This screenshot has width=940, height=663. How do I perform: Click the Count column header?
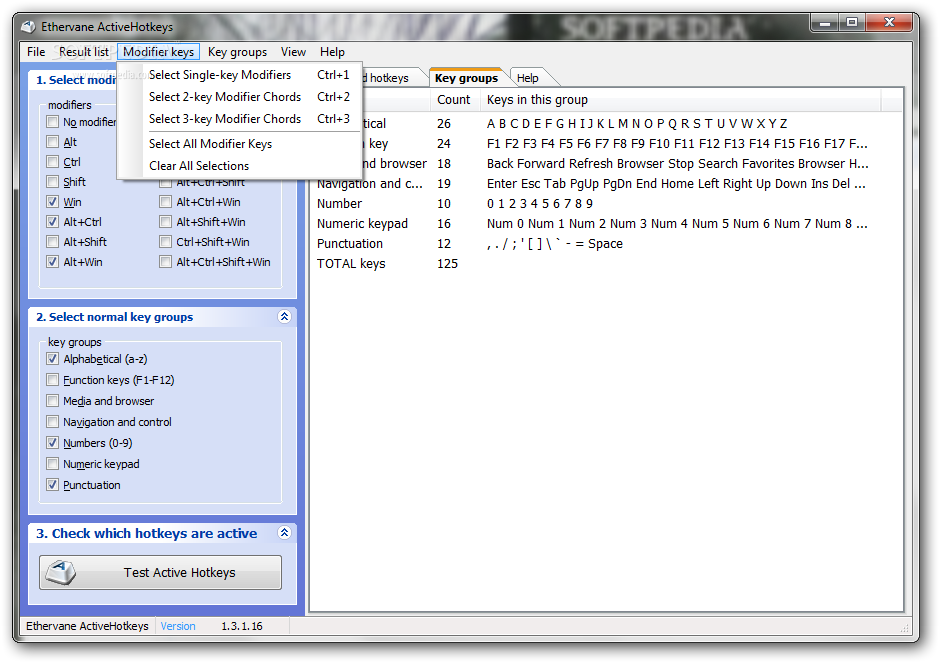pos(455,100)
